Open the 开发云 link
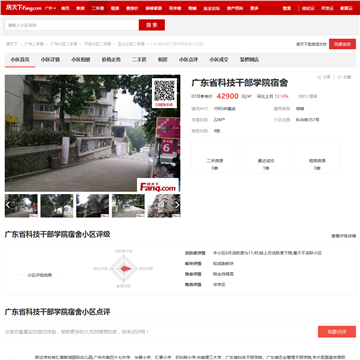Screen dimensions: 360x360 pos(327,8)
